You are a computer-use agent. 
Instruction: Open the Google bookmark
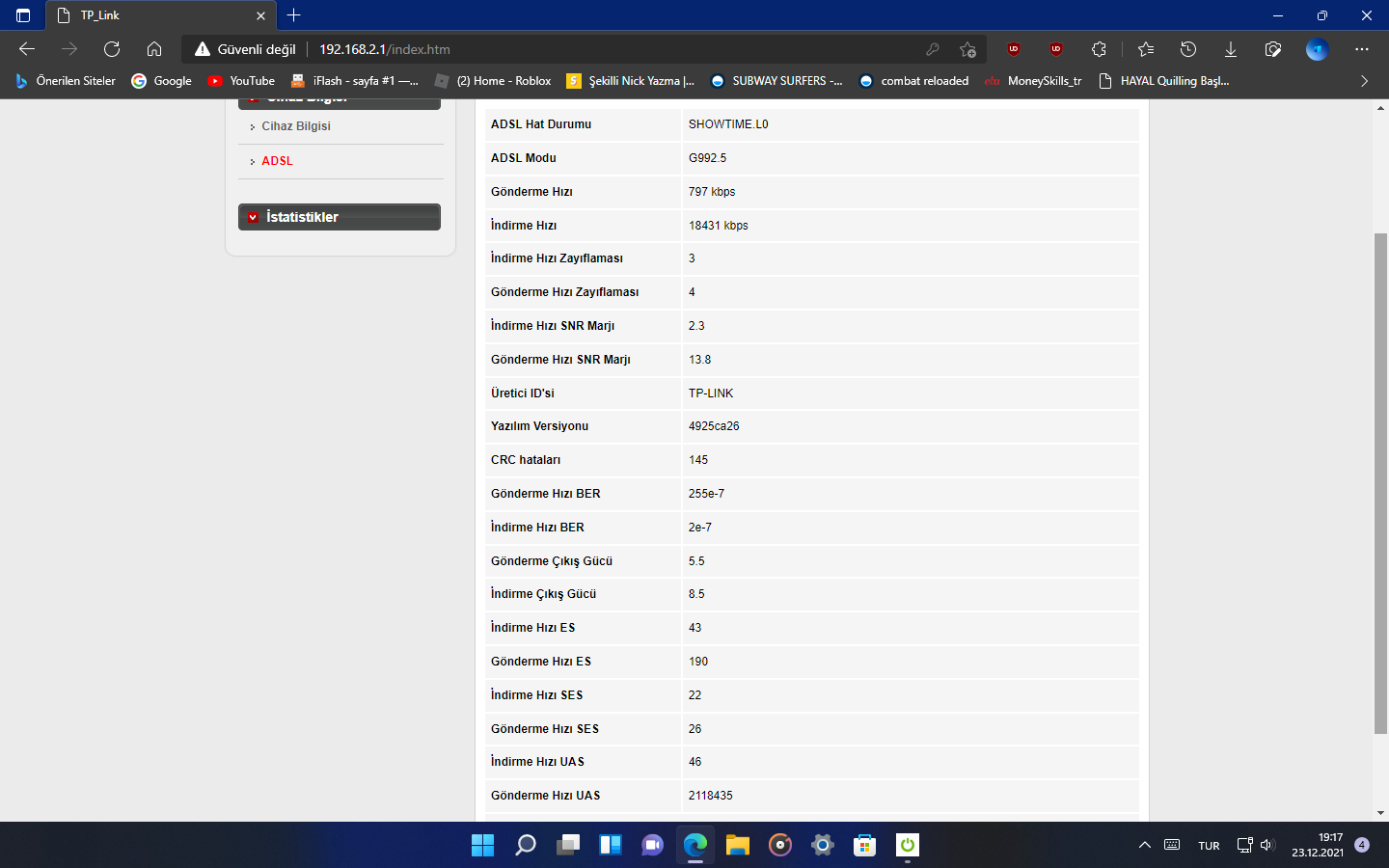tap(162, 81)
